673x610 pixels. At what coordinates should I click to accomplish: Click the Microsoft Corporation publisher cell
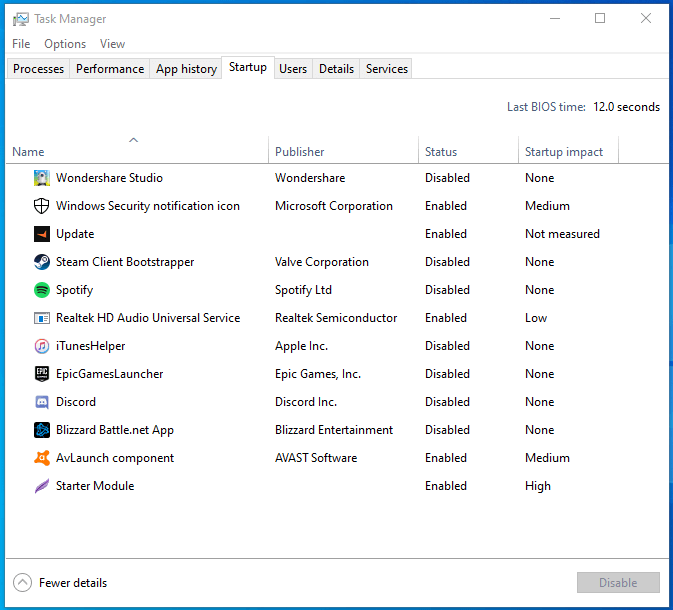tap(333, 206)
